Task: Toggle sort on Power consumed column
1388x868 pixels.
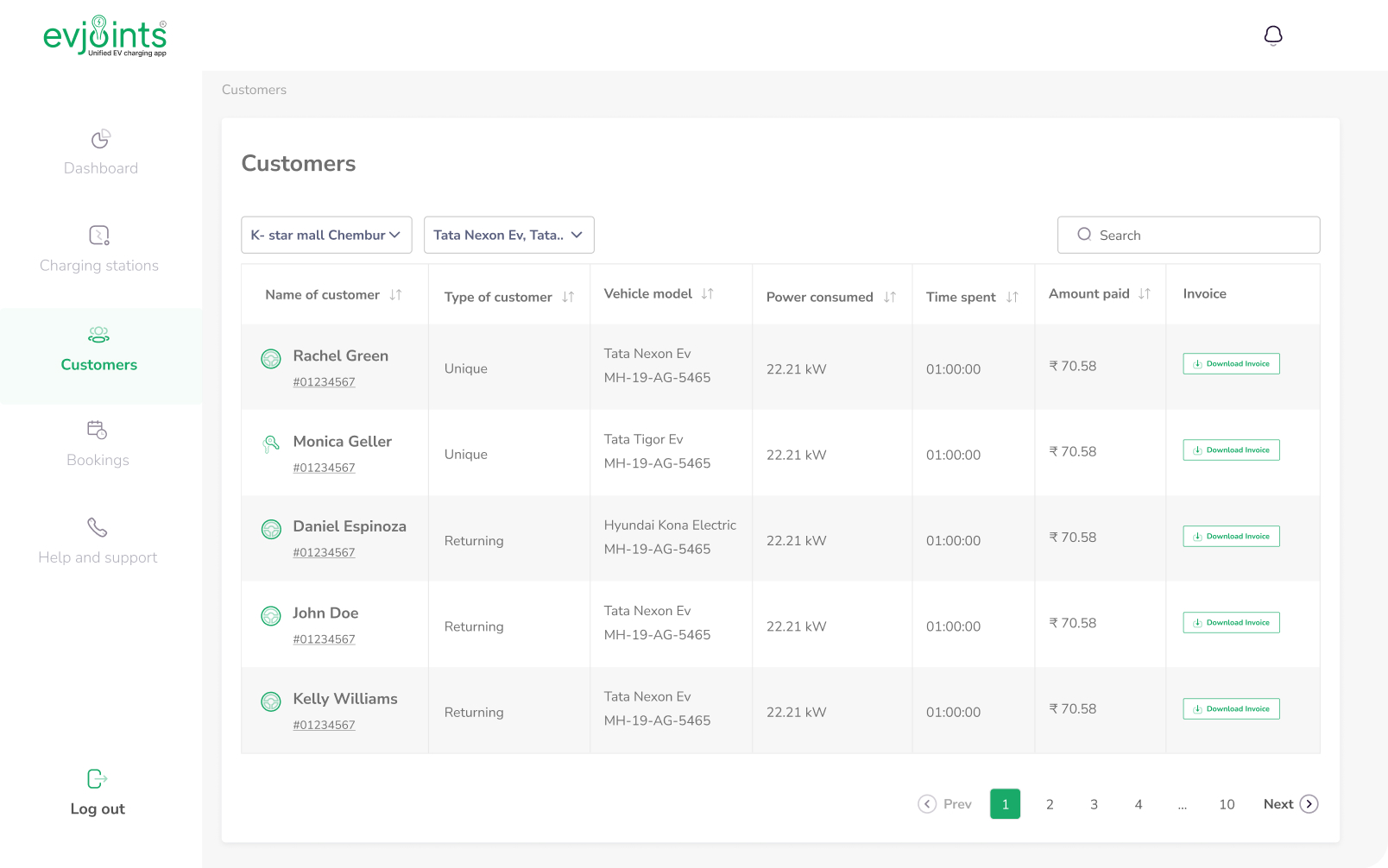Action: pyautogui.click(x=889, y=297)
